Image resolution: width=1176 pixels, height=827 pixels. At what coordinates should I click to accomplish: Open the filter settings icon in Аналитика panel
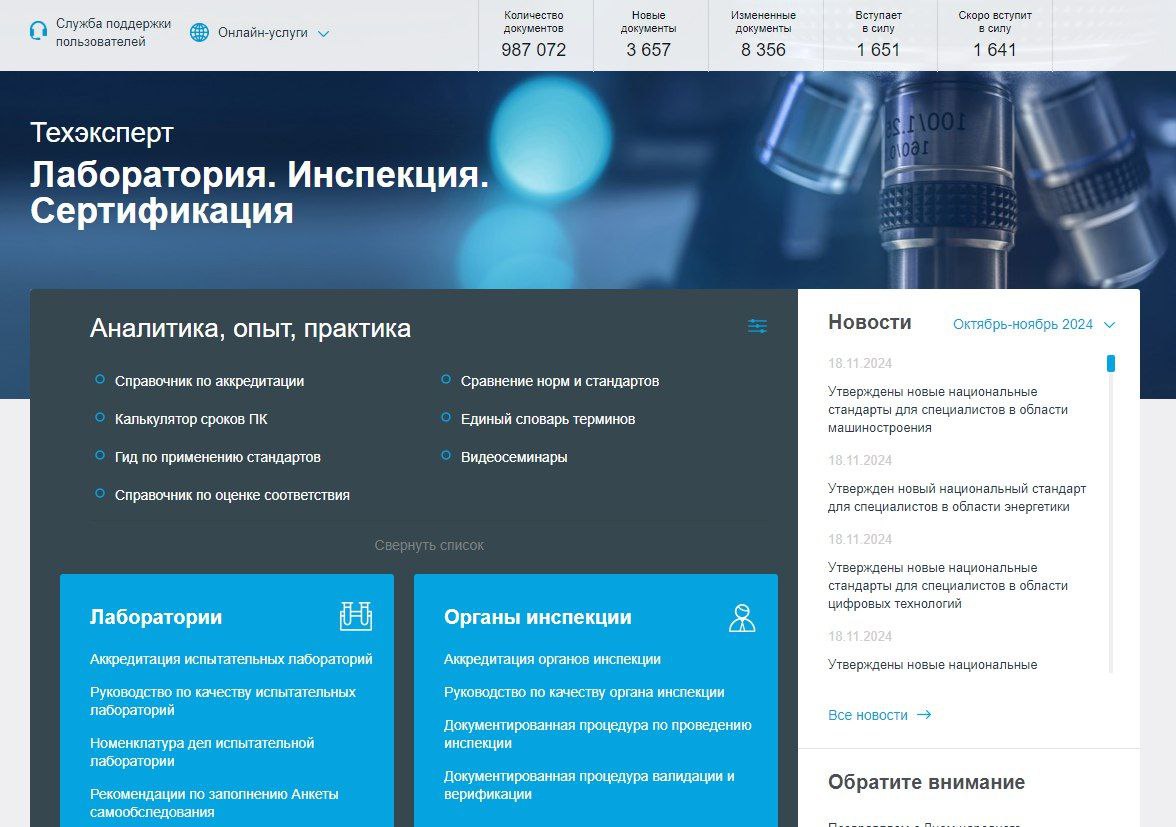(758, 326)
